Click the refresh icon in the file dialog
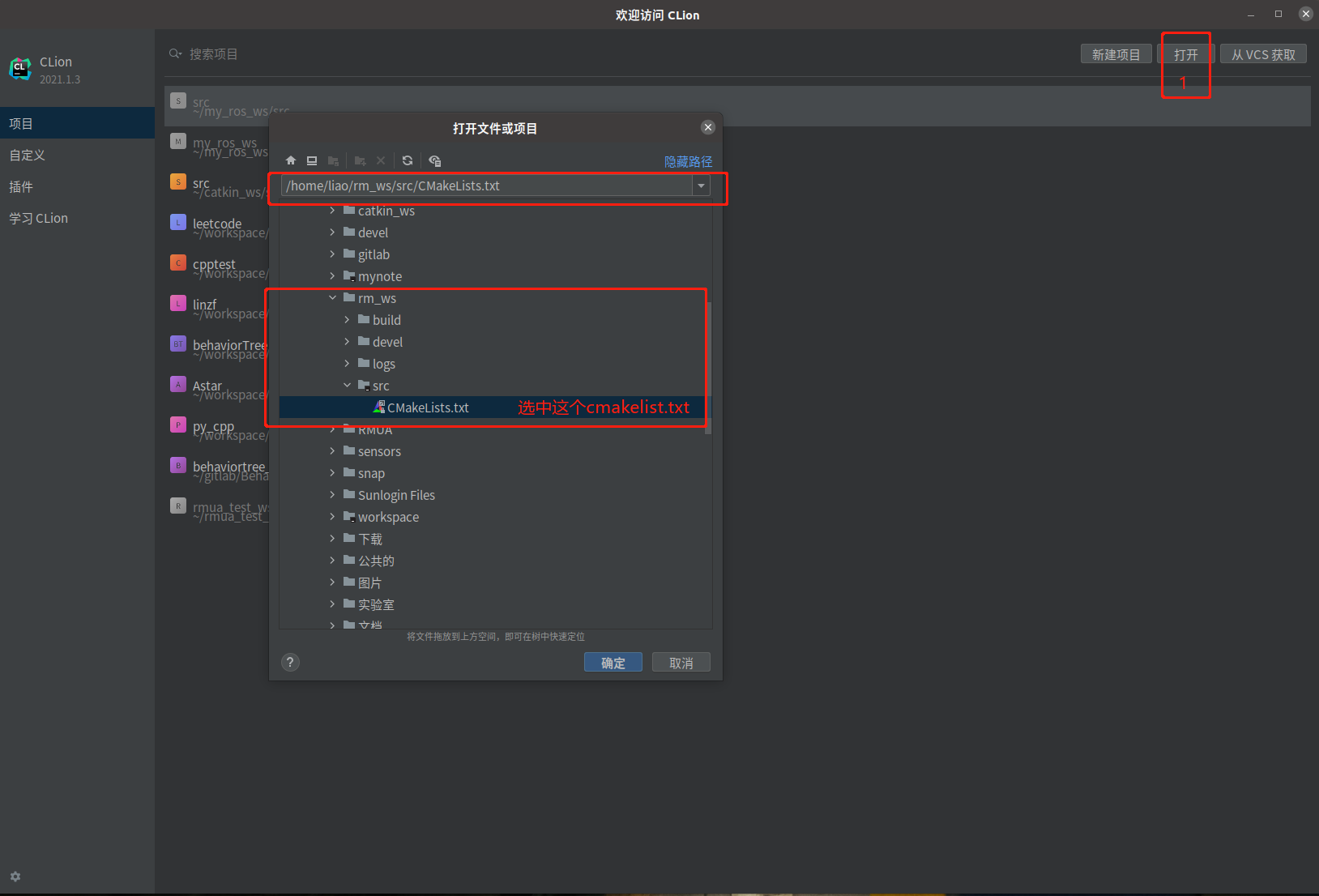Image resolution: width=1319 pixels, height=896 pixels. pyautogui.click(x=408, y=160)
